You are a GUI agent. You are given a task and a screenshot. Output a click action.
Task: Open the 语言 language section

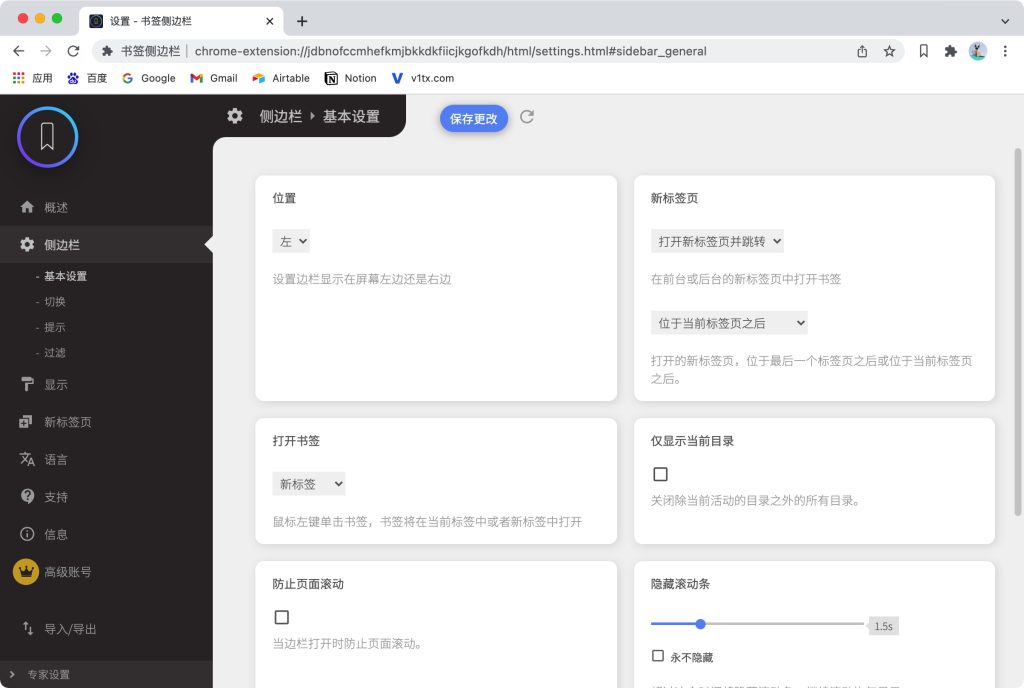pos(56,460)
